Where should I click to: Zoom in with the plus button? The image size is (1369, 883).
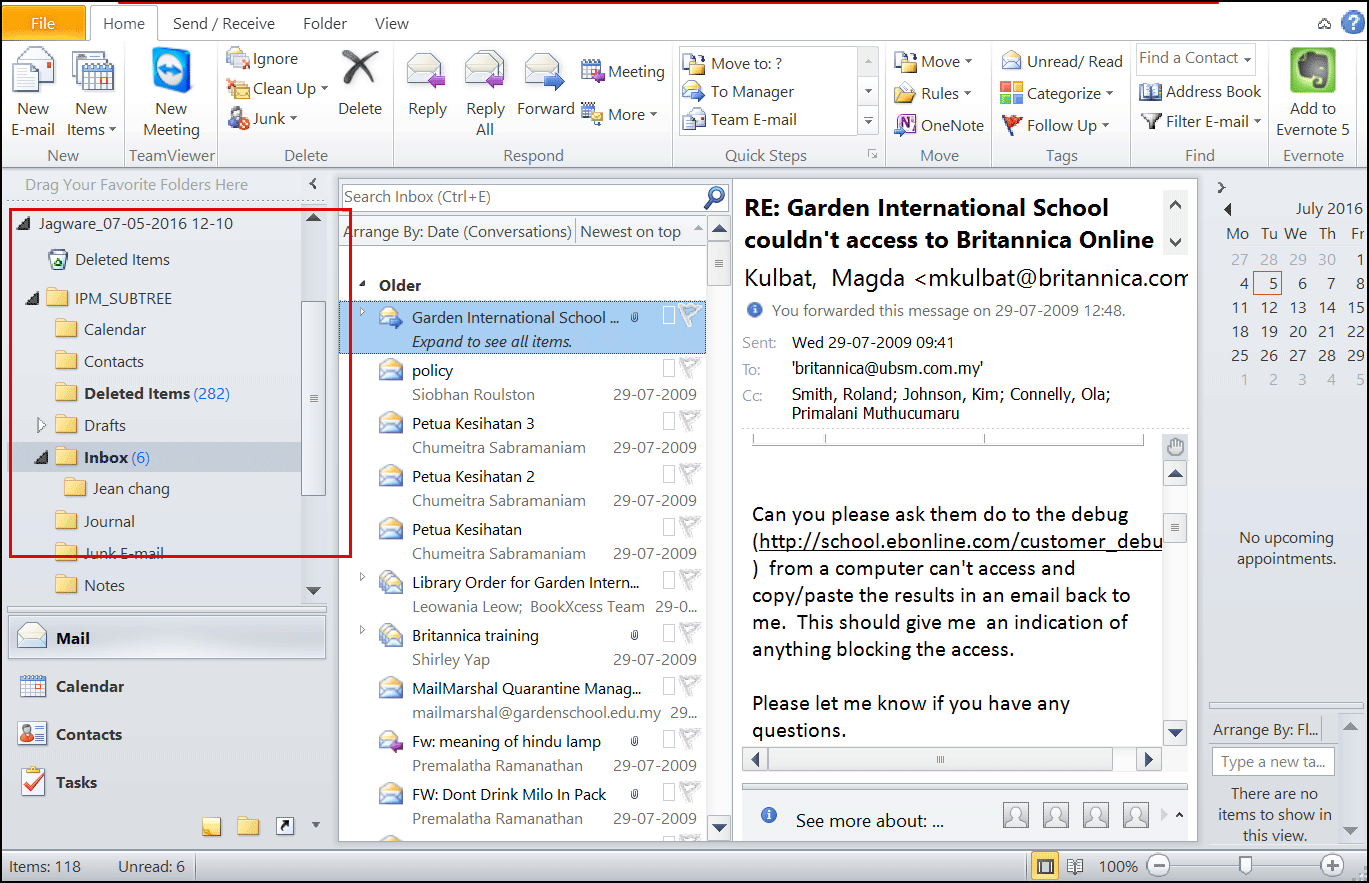(x=1332, y=865)
